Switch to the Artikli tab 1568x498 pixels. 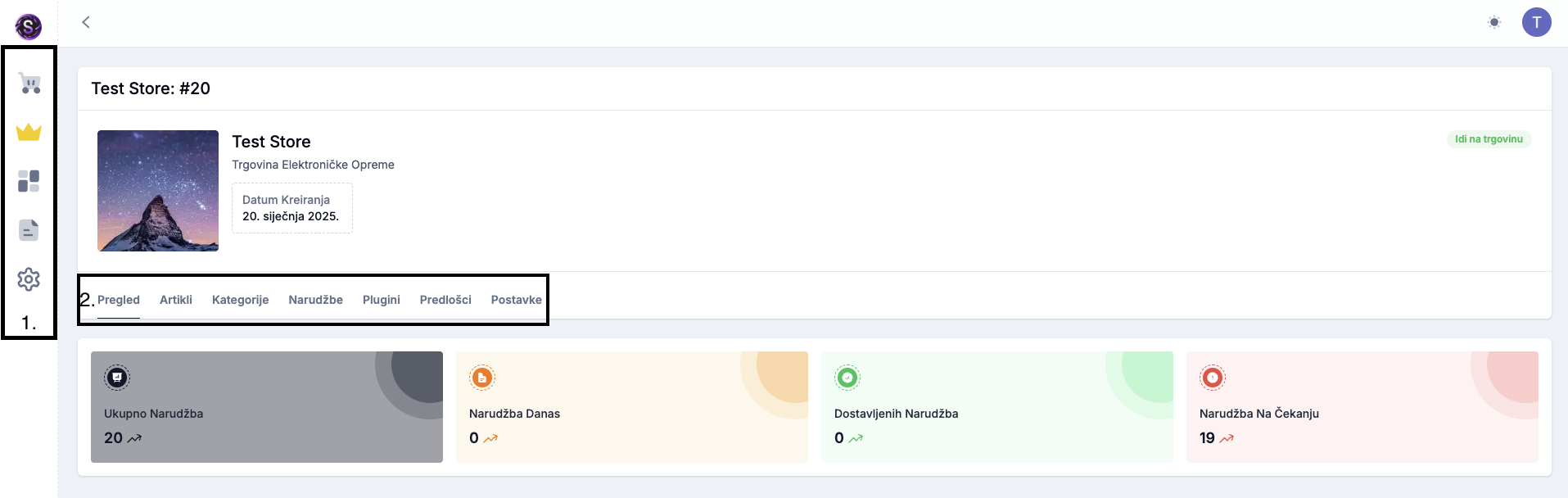point(175,300)
